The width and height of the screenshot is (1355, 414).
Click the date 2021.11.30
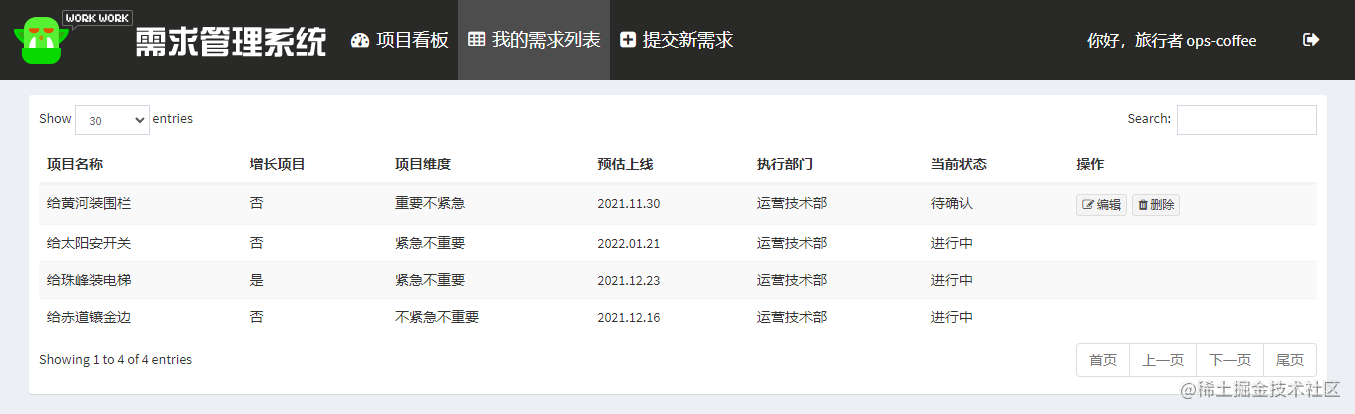pos(629,204)
